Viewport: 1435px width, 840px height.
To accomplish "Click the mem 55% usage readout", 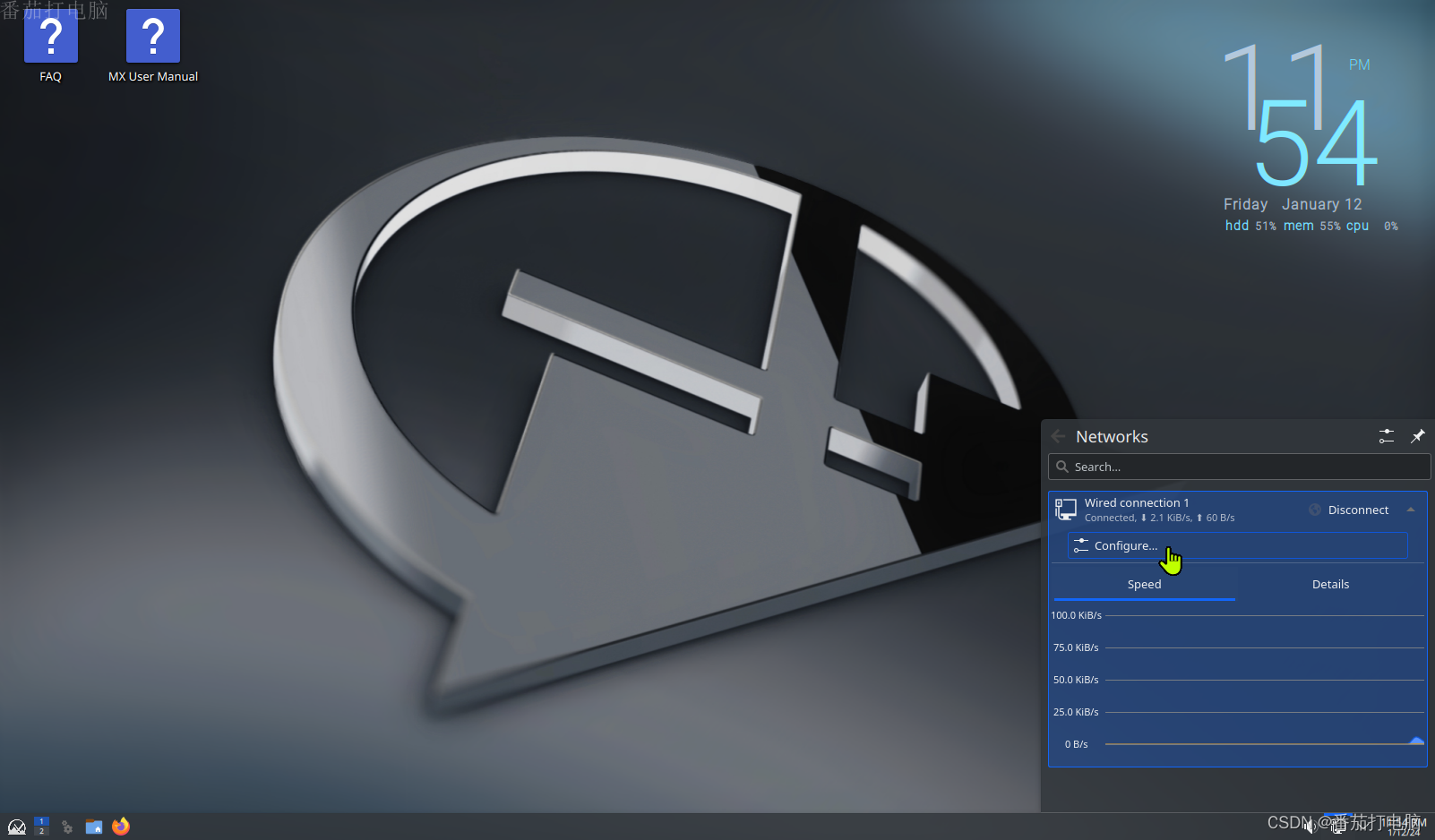I will (1311, 226).
